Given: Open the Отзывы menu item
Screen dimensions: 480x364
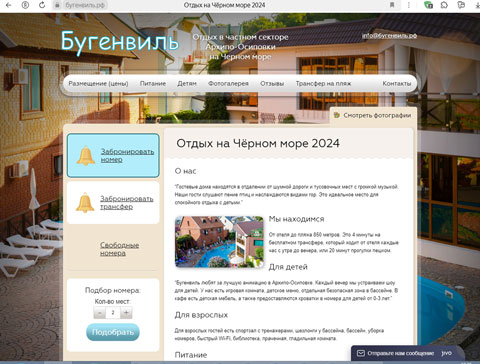Looking at the screenshot, I should 272,83.
